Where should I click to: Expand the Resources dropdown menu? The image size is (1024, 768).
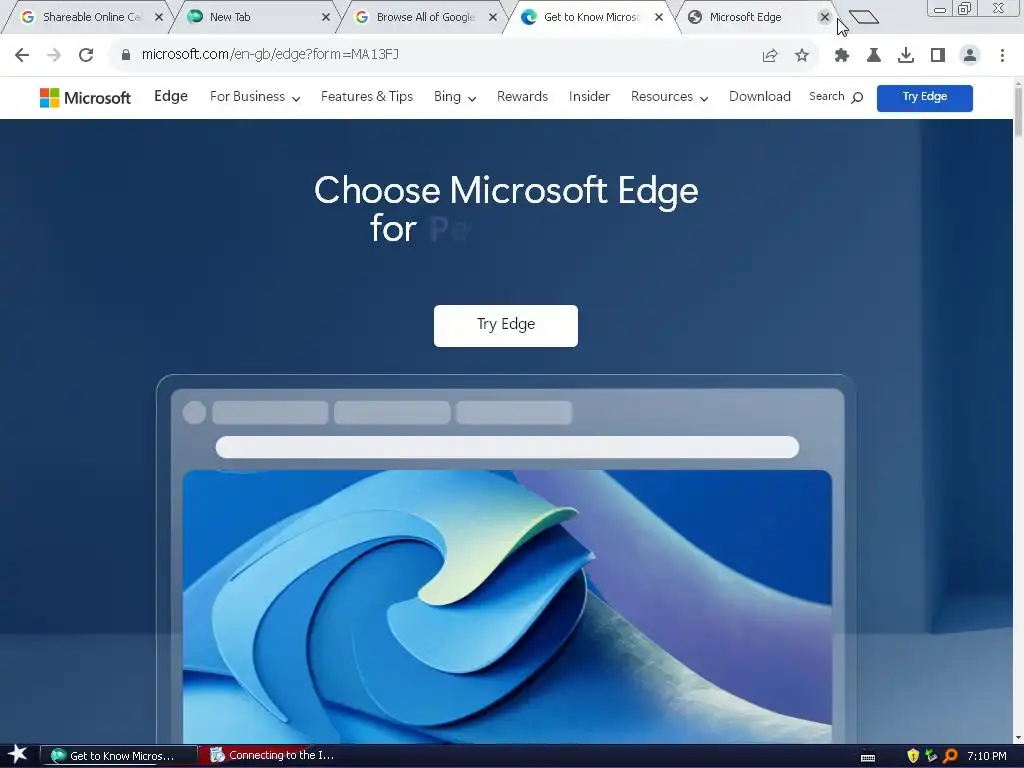tap(669, 97)
